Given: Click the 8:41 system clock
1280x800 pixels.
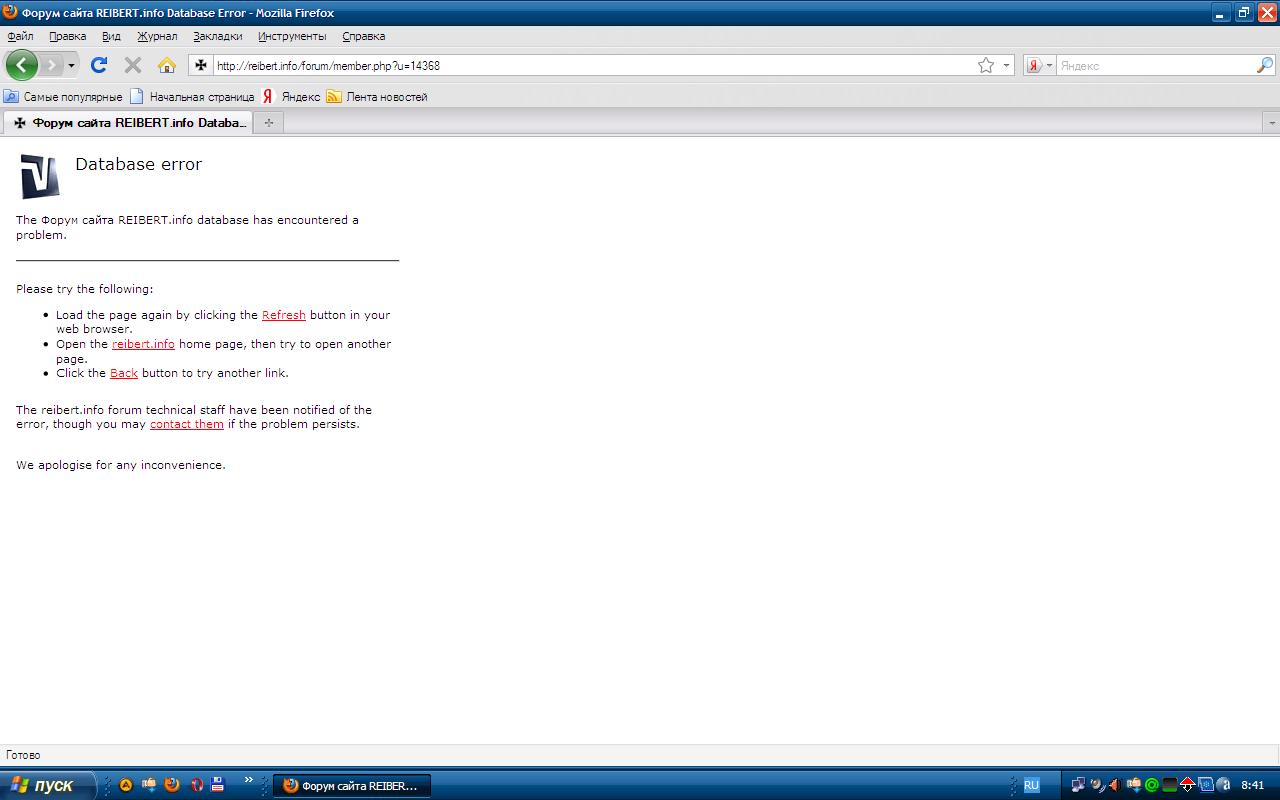Looking at the screenshot, I should click(1253, 786).
